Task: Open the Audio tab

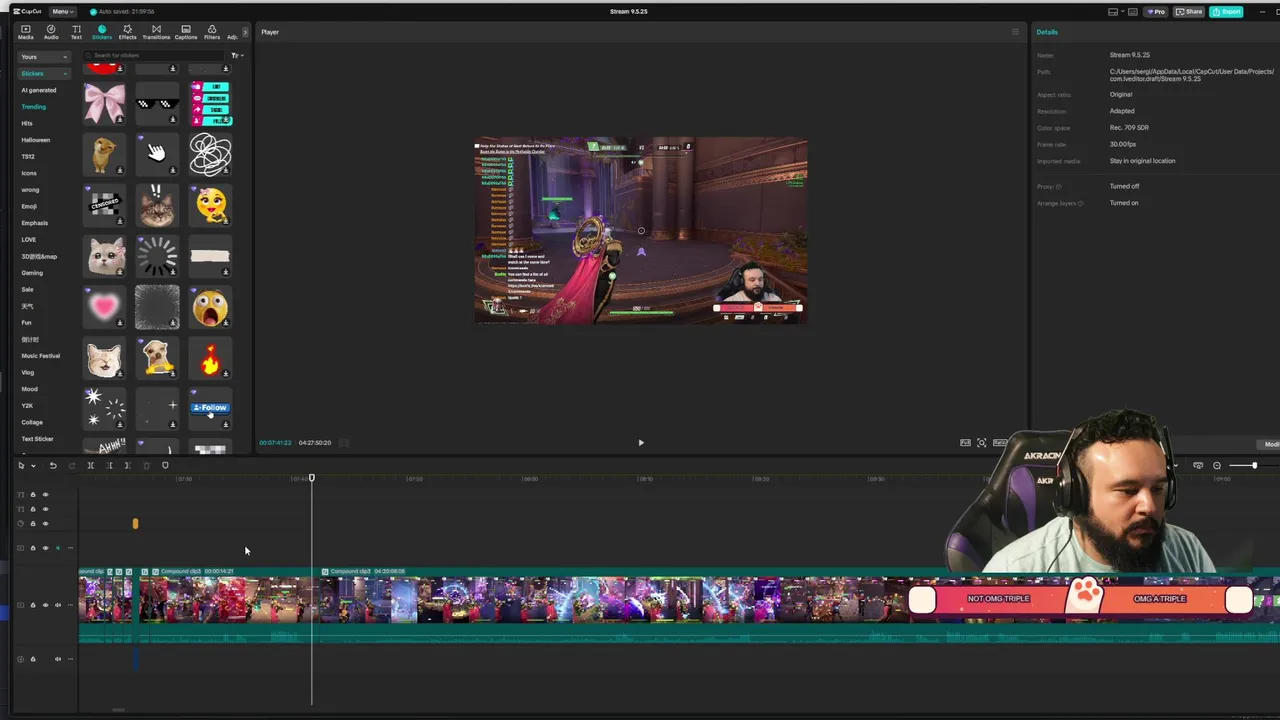Action: 51,32
